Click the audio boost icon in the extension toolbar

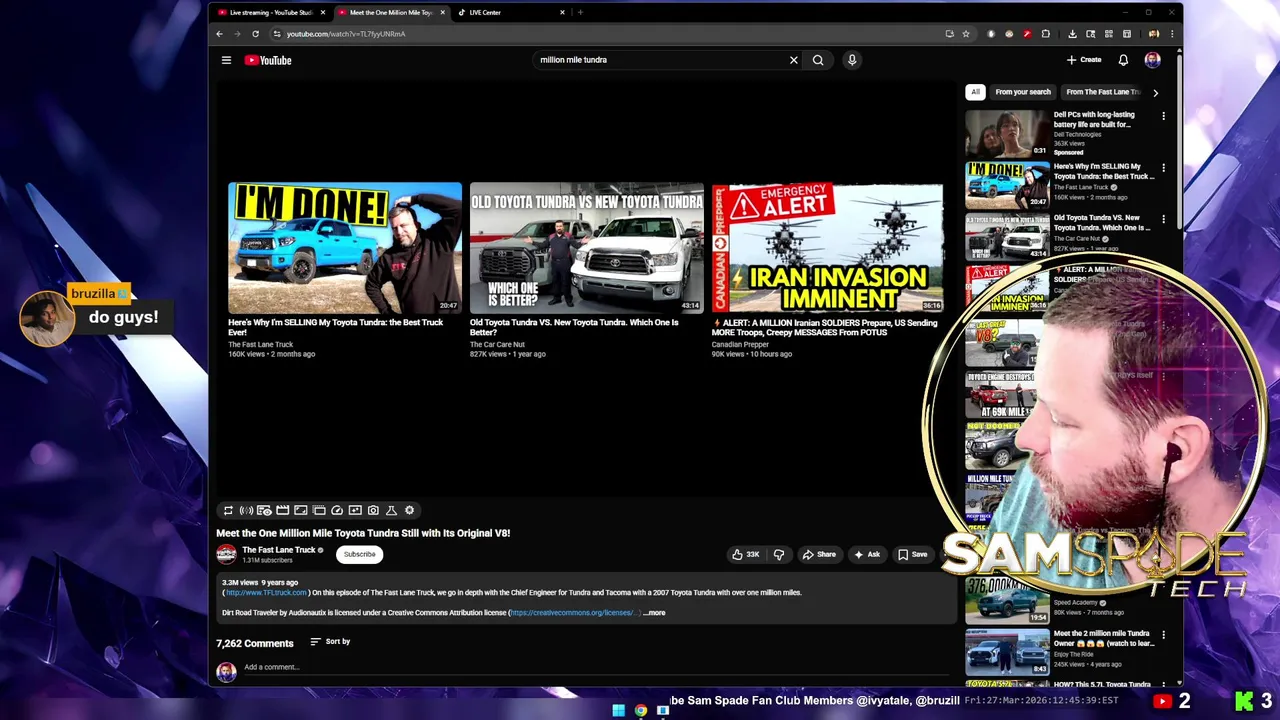click(x=246, y=510)
